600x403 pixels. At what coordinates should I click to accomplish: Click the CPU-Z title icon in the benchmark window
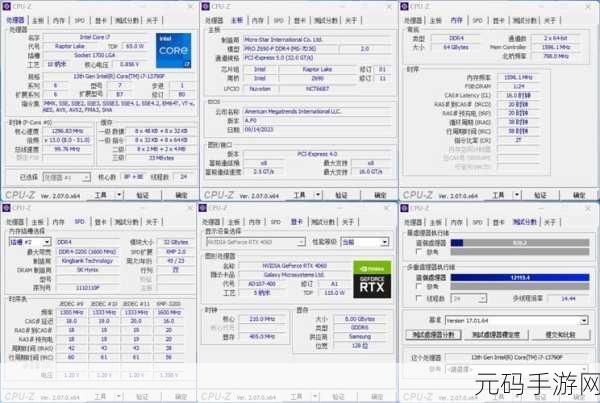[404, 208]
